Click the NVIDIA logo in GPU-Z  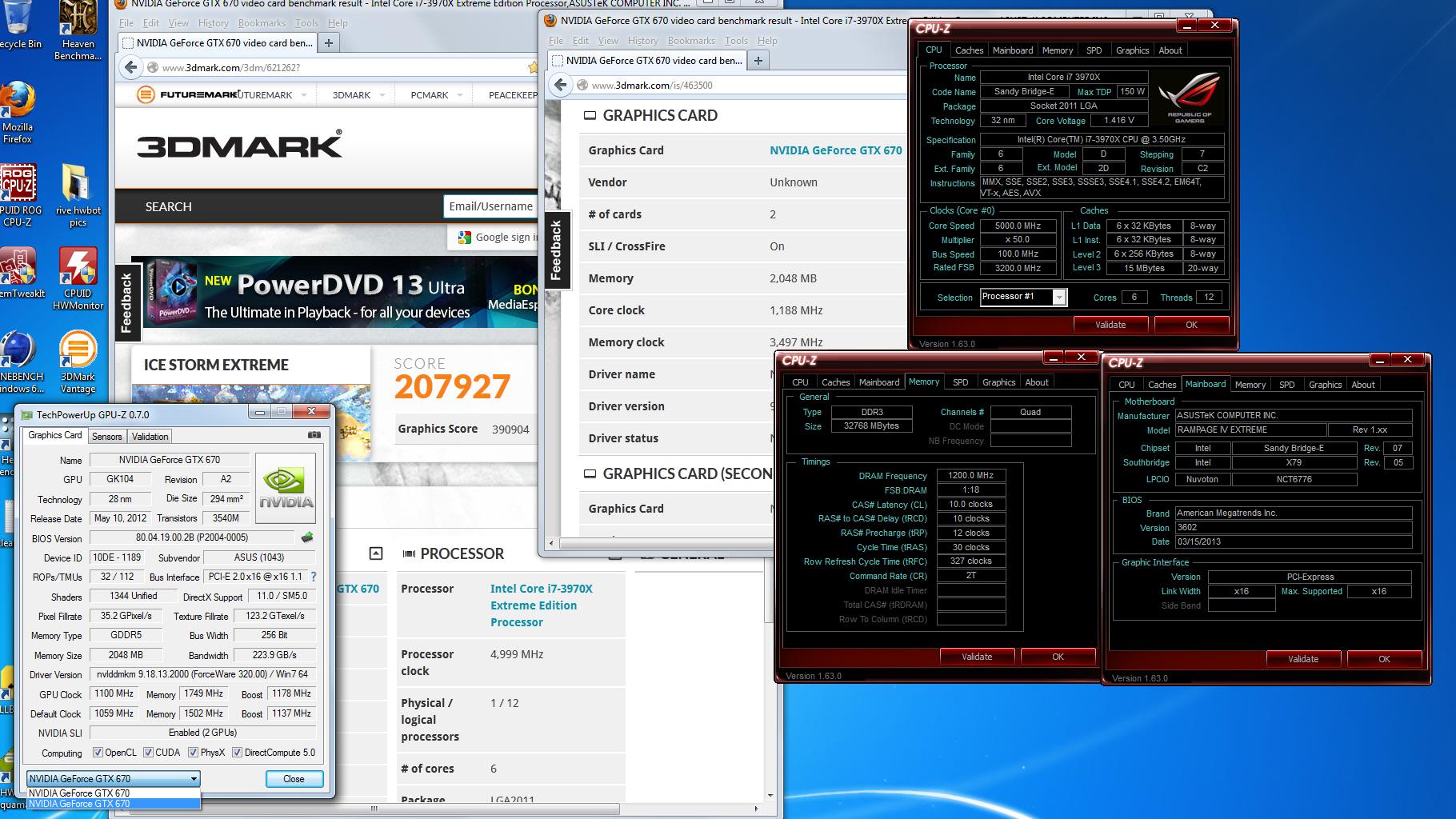click(286, 488)
